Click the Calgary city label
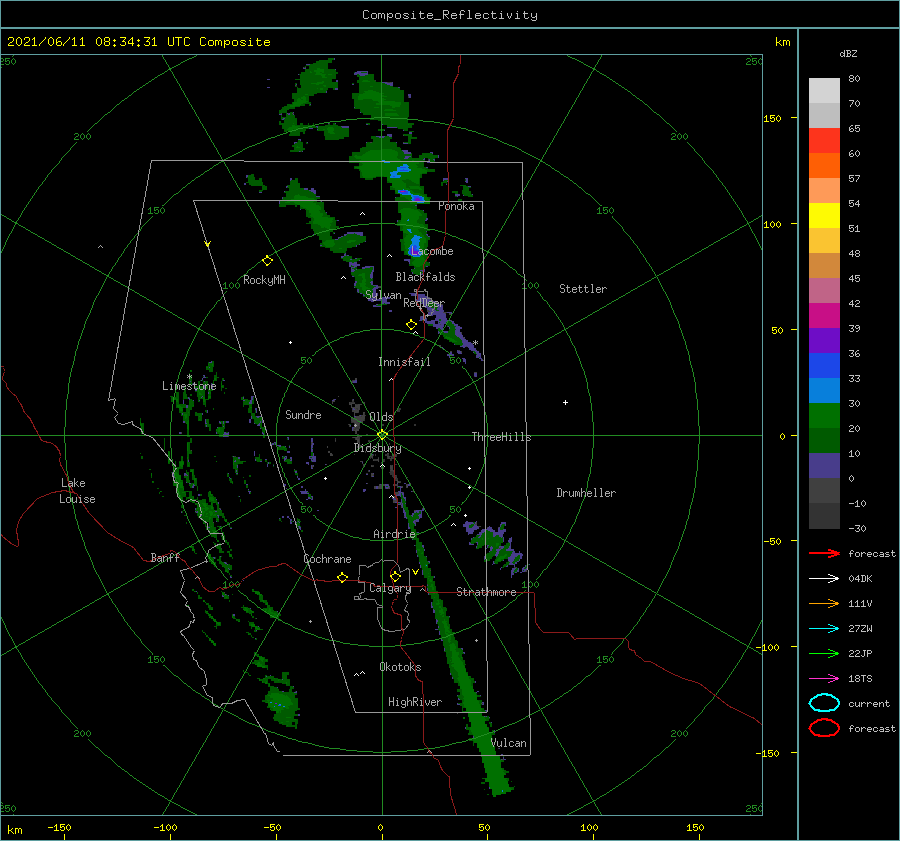Screen dimensions: 900x841 click(390, 588)
